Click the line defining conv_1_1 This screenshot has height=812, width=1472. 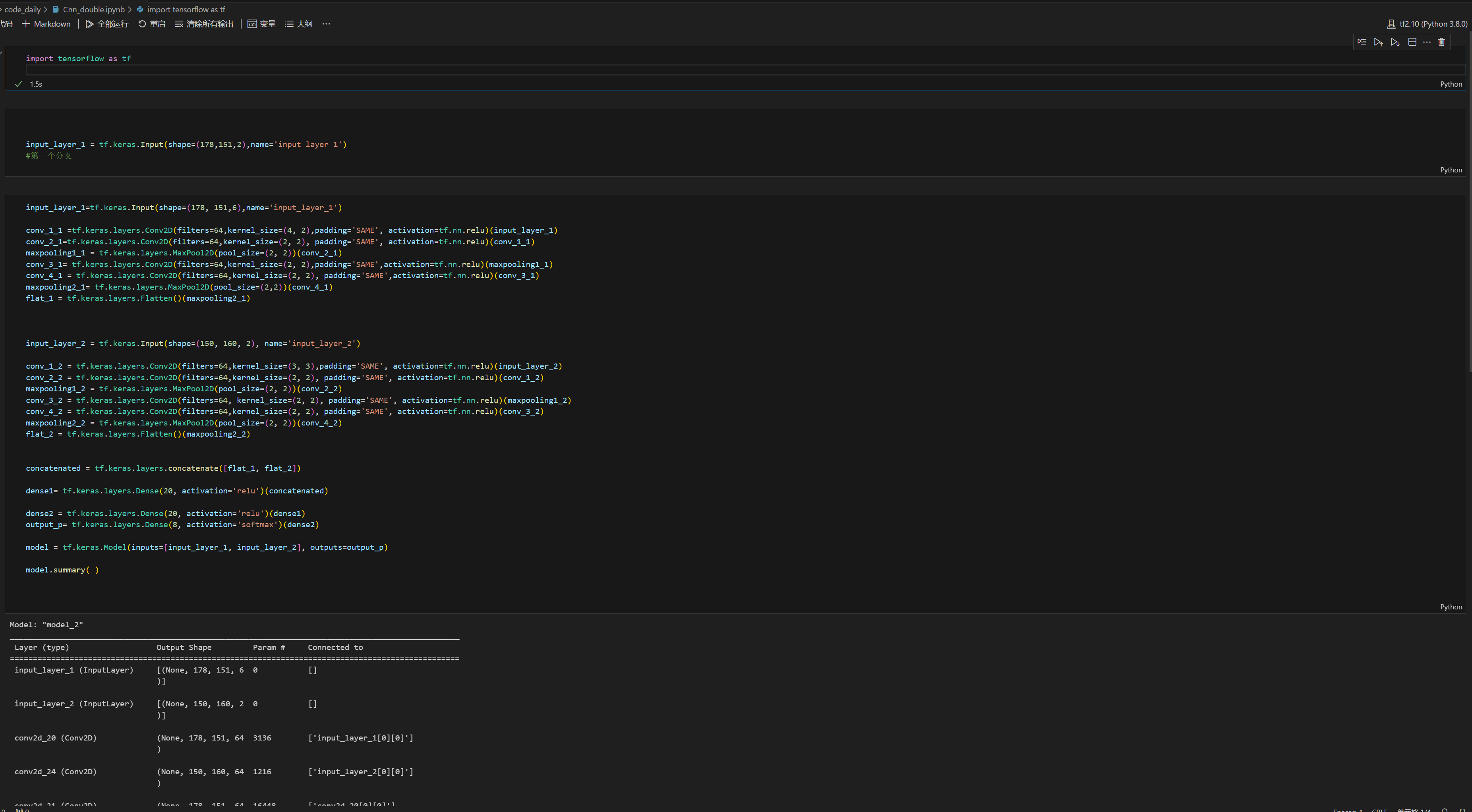pos(292,230)
